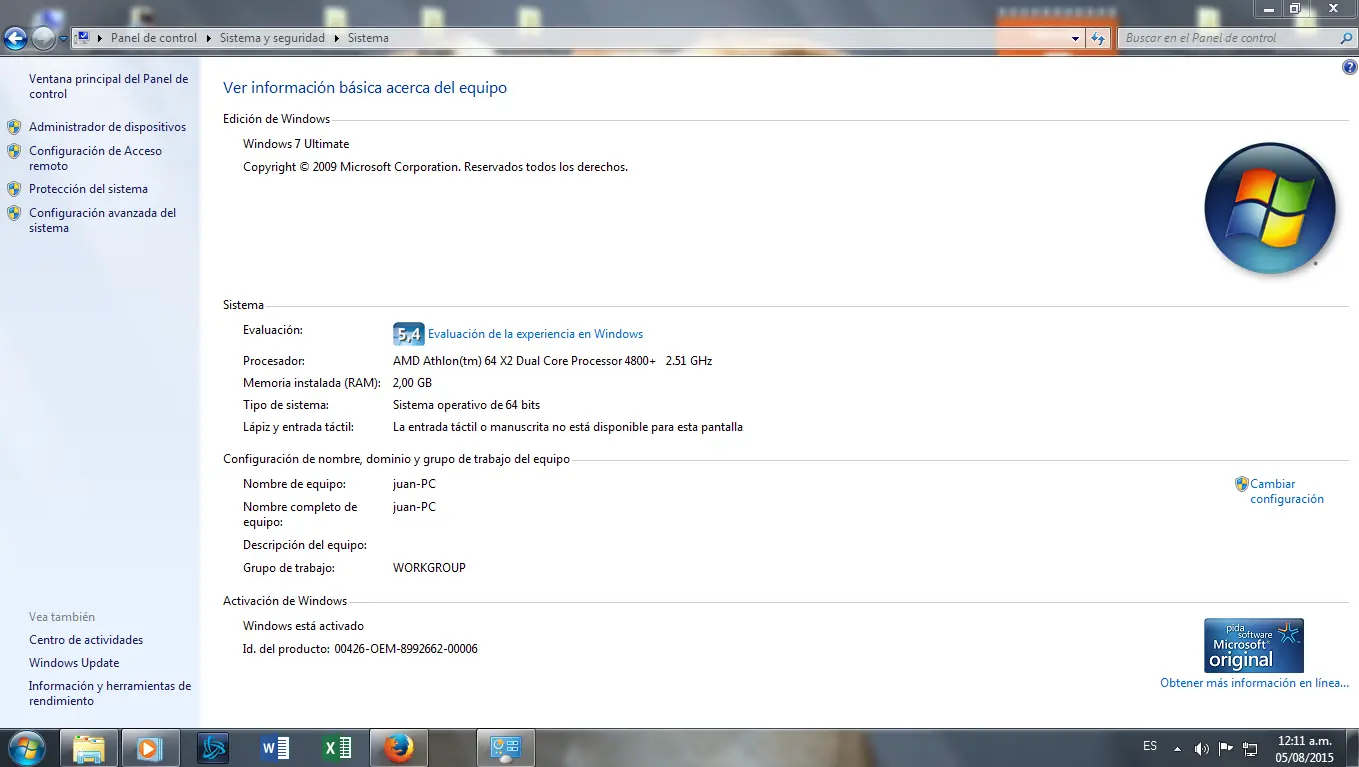
Task: Click the Microsoft software original badge
Action: 1254,645
